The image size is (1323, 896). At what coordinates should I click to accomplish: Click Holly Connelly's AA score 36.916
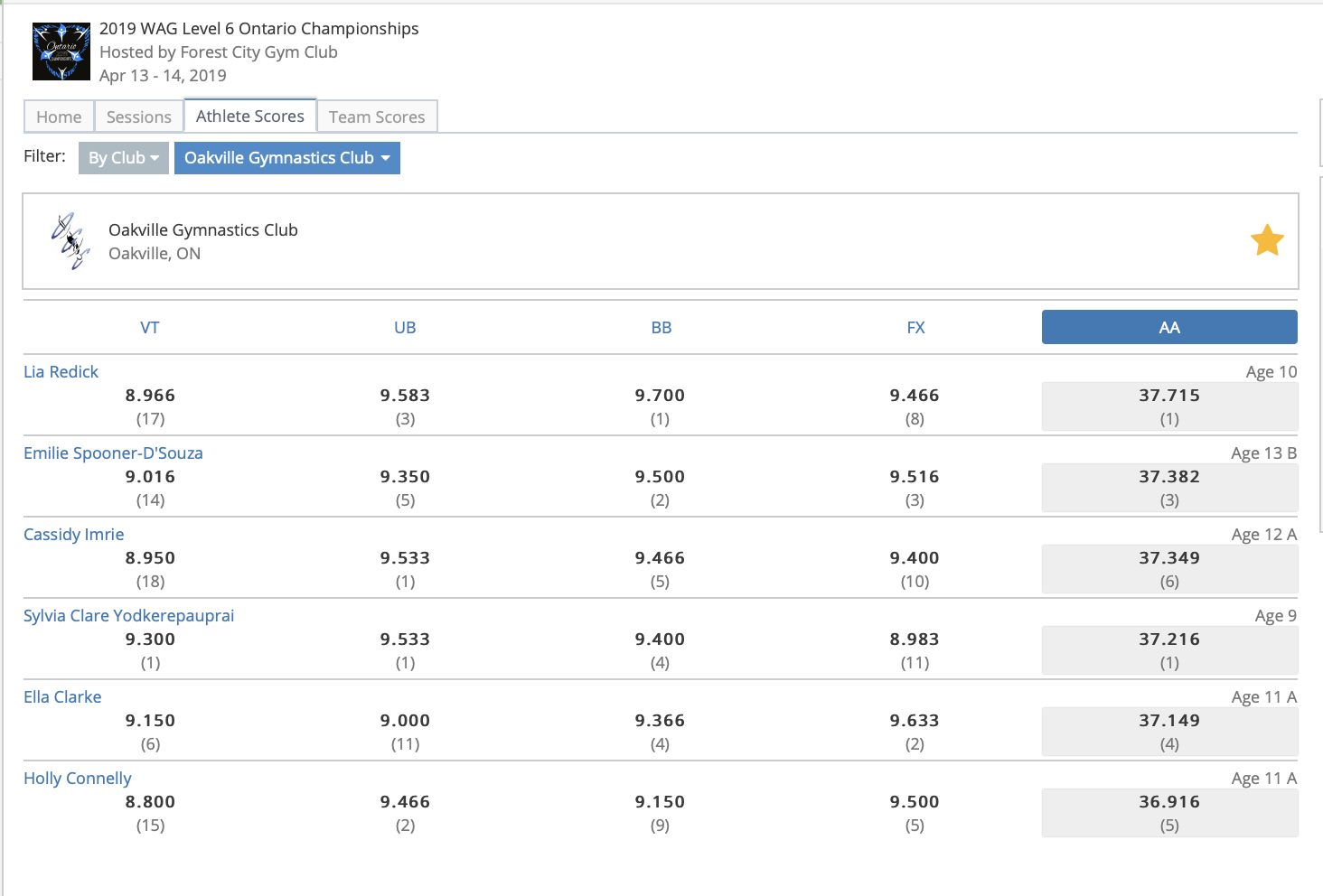pyautogui.click(x=1169, y=802)
